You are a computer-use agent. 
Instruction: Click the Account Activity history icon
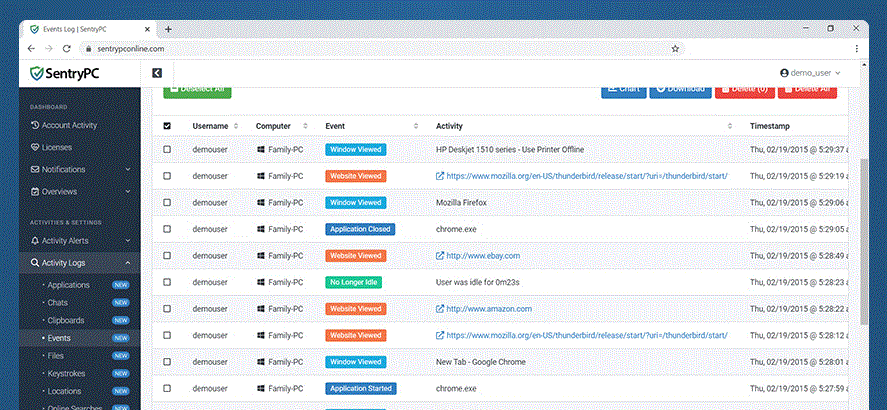[35, 125]
